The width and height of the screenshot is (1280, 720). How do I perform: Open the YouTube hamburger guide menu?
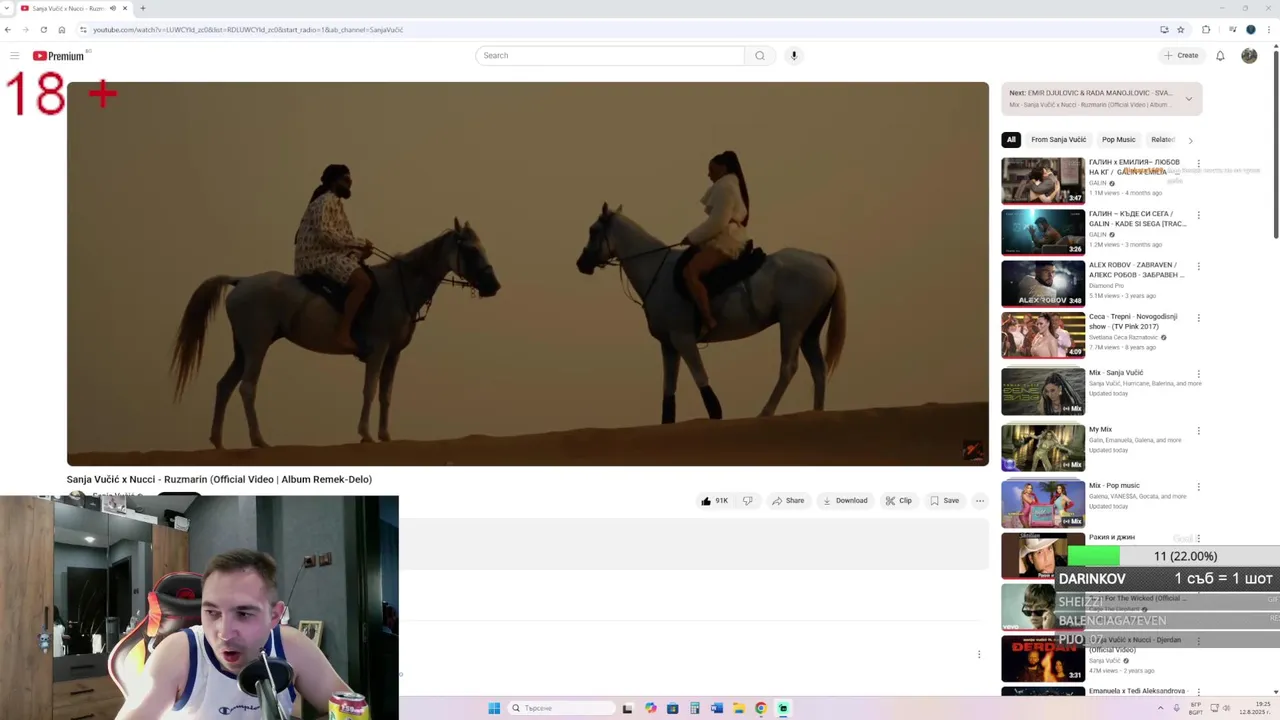coord(14,56)
